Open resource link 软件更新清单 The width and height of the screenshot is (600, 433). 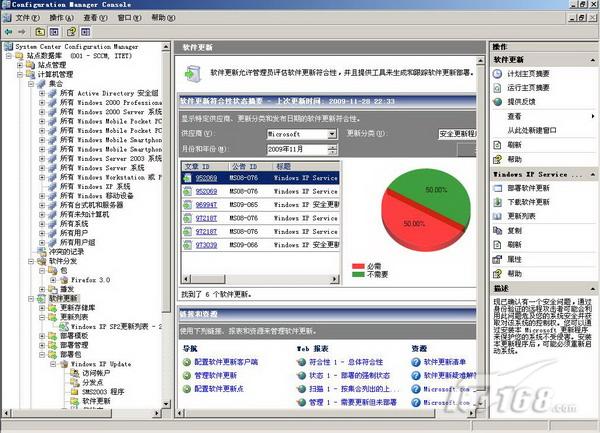click(x=445, y=362)
